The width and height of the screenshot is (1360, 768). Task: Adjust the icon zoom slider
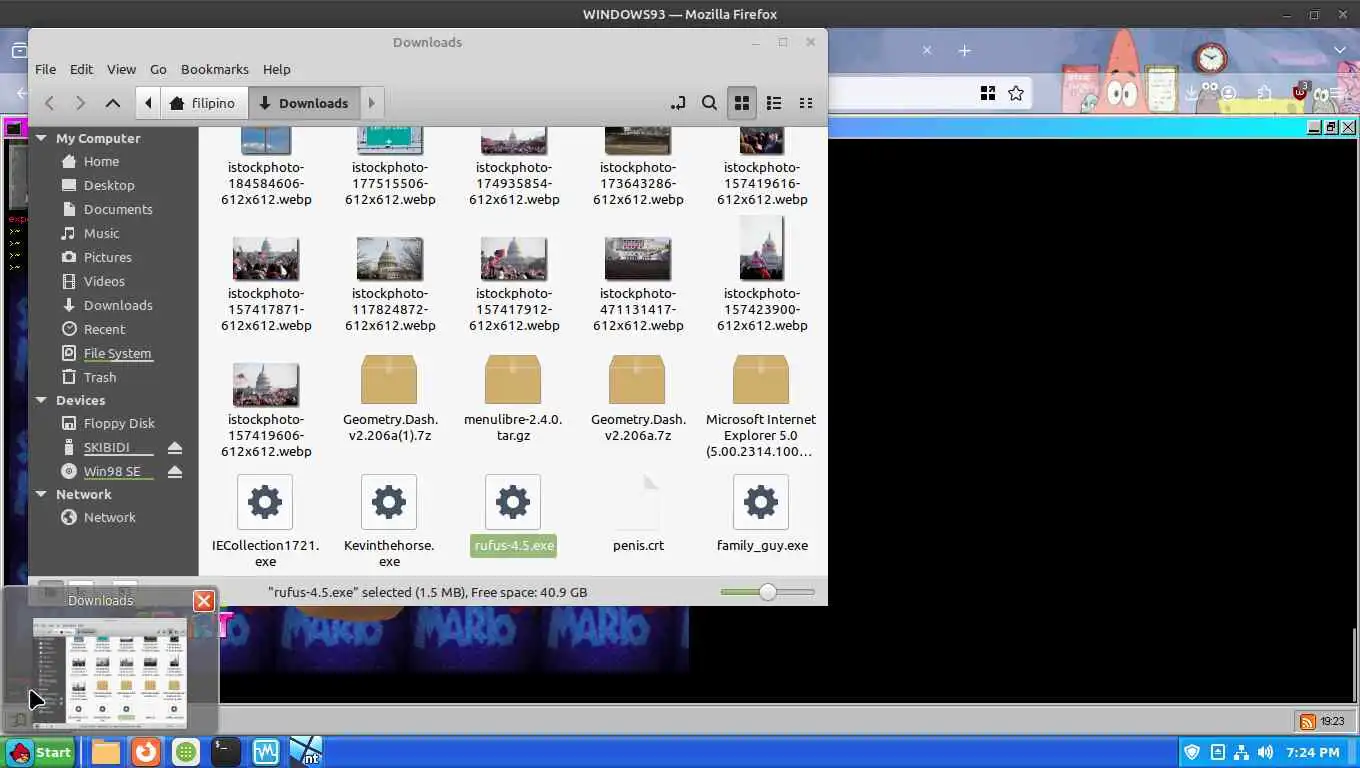click(x=767, y=592)
